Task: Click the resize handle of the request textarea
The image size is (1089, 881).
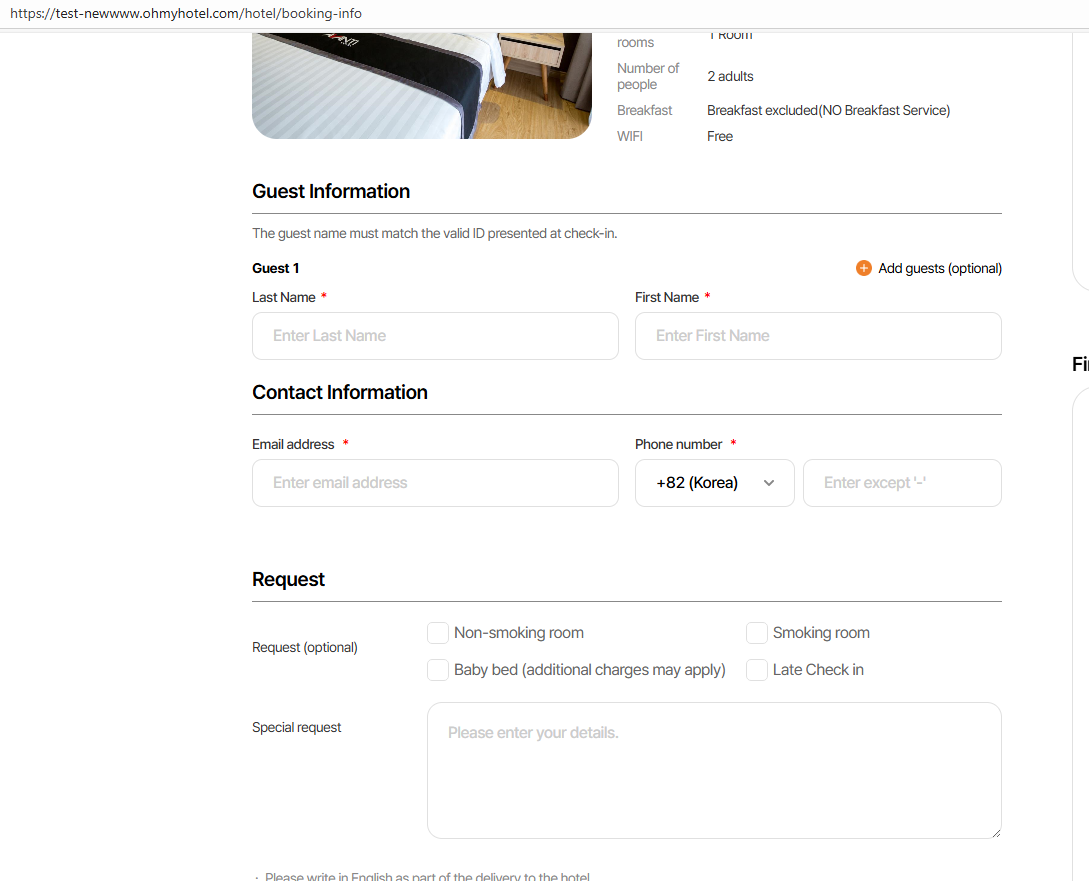Action: tap(995, 832)
